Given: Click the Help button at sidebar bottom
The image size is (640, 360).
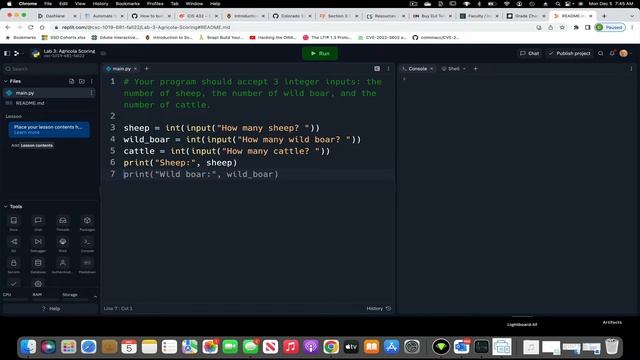Looking at the screenshot, I should click(x=51, y=309).
